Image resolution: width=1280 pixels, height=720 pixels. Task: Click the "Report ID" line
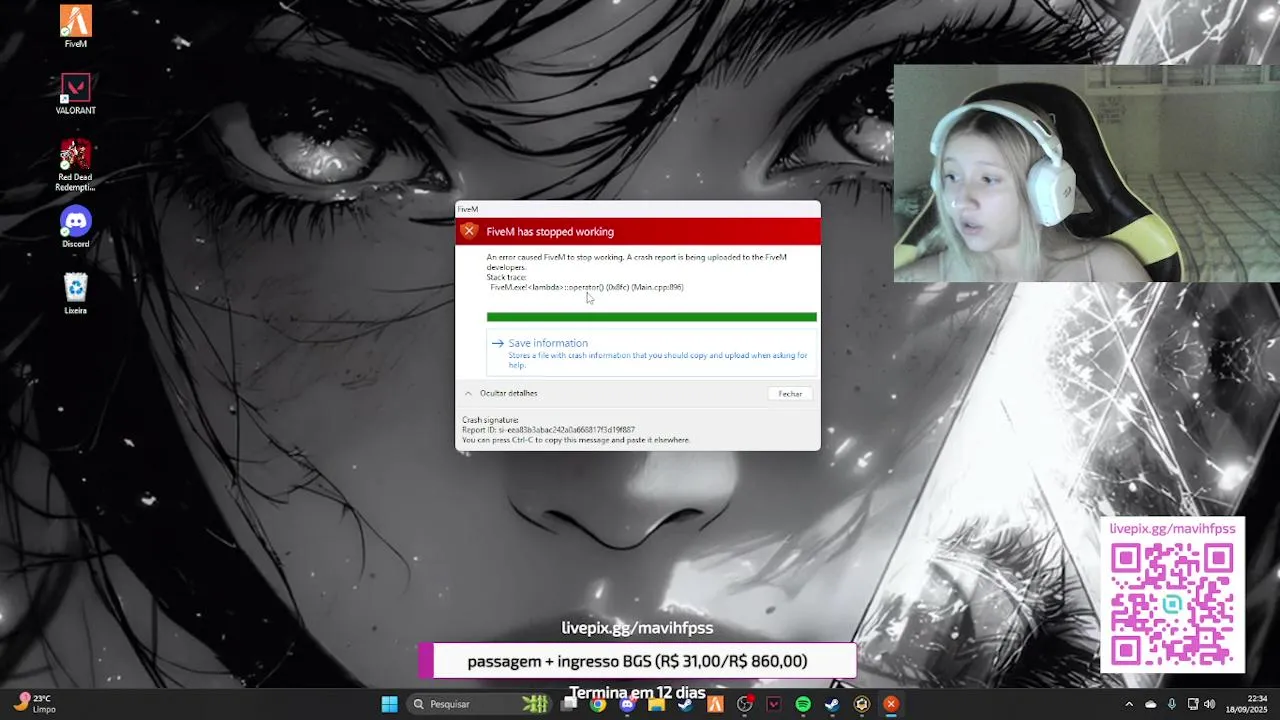coord(548,430)
